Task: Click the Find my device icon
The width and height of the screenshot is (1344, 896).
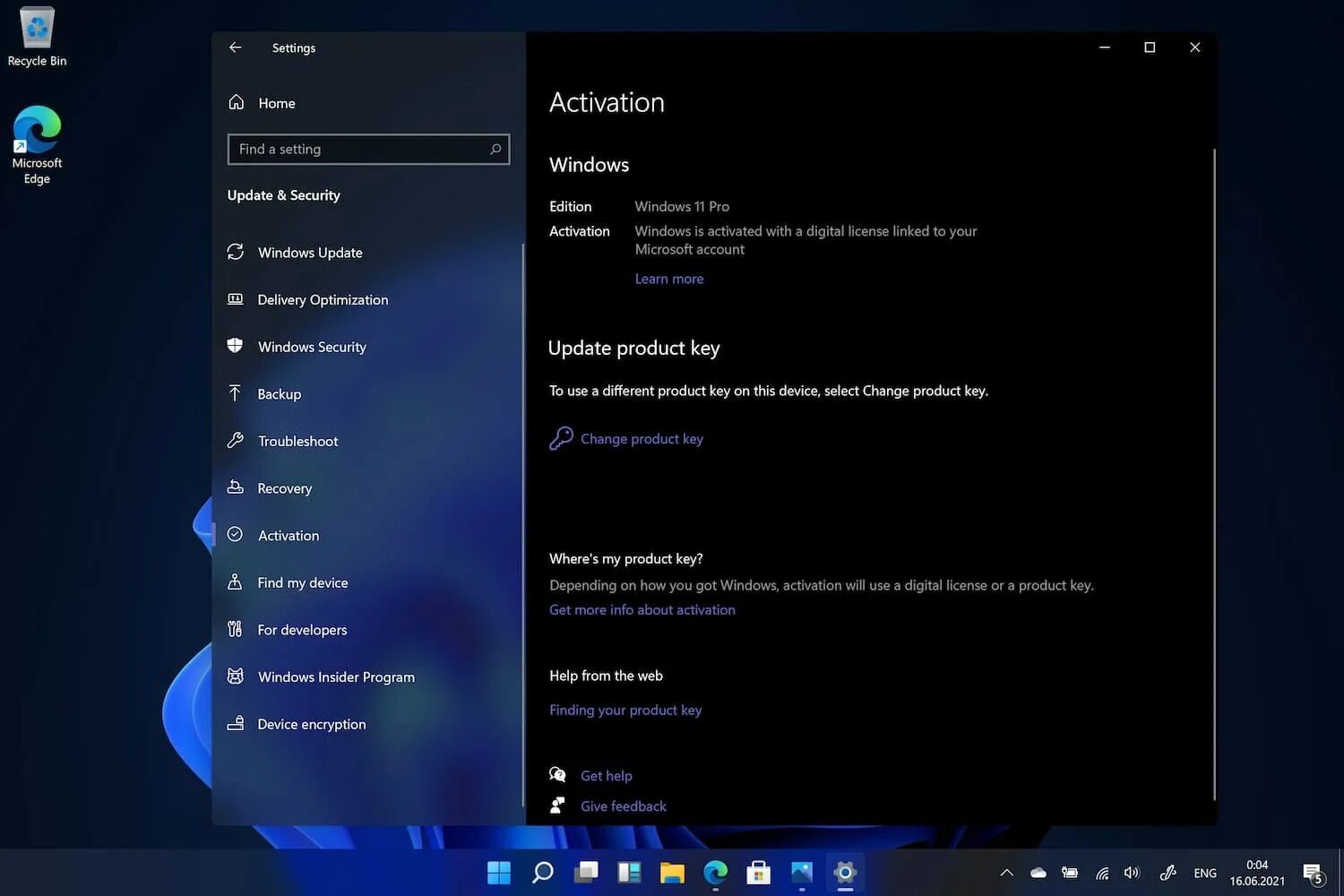Action: [x=235, y=582]
